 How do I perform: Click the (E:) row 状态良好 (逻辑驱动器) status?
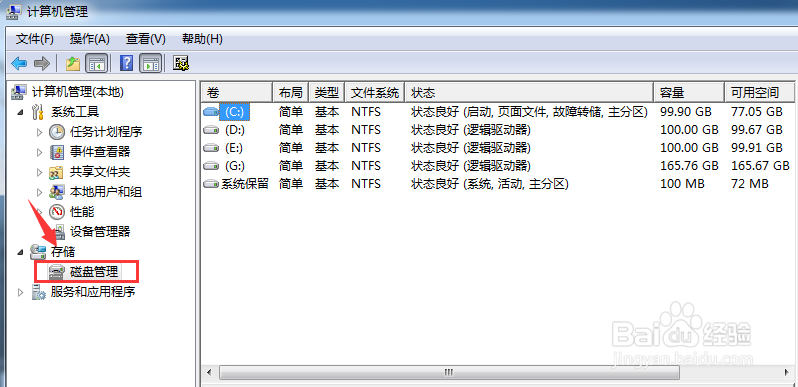(x=471, y=148)
